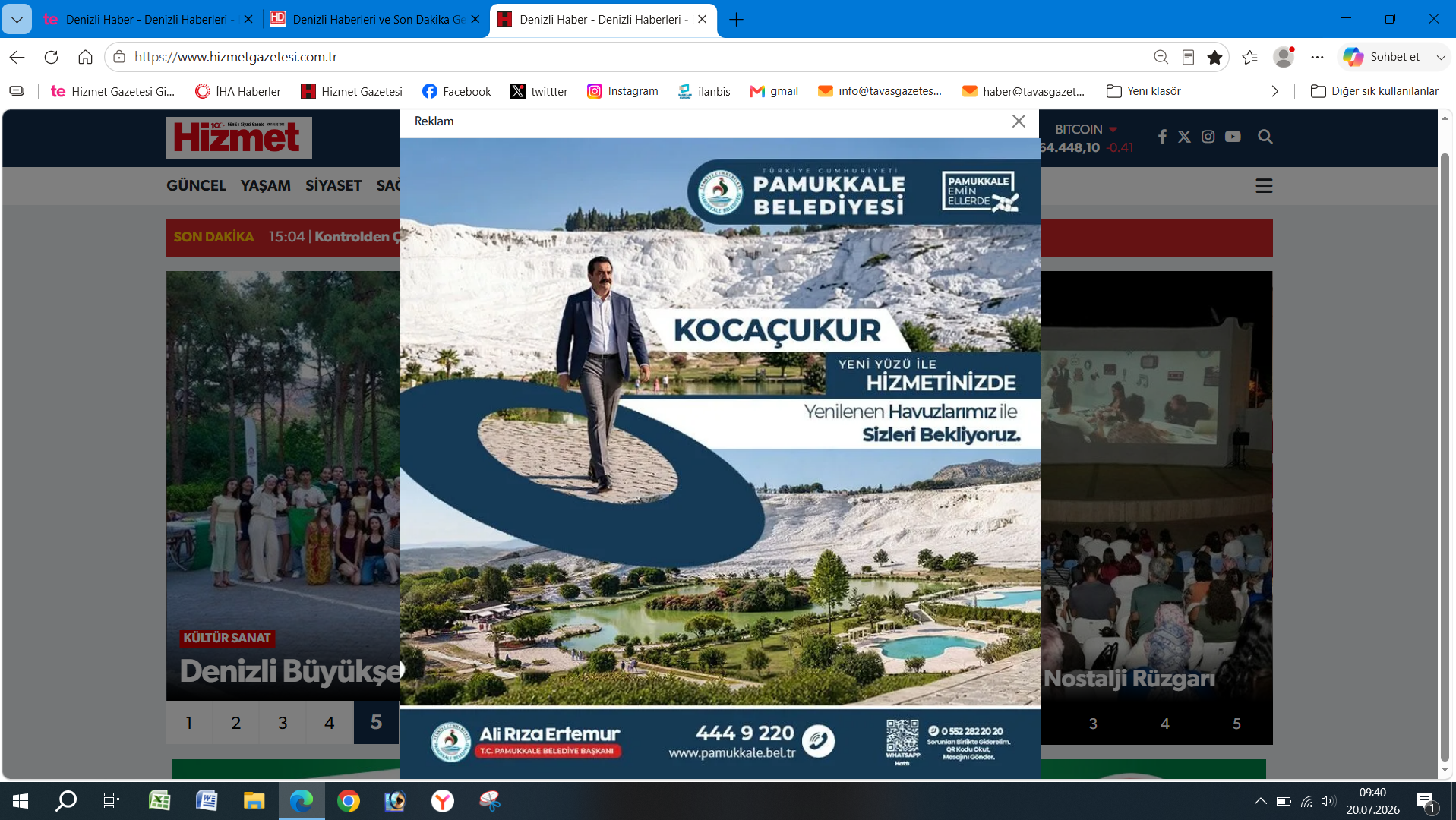Open site Instagram icon in header
The height and width of the screenshot is (820, 1456).
click(x=1208, y=137)
